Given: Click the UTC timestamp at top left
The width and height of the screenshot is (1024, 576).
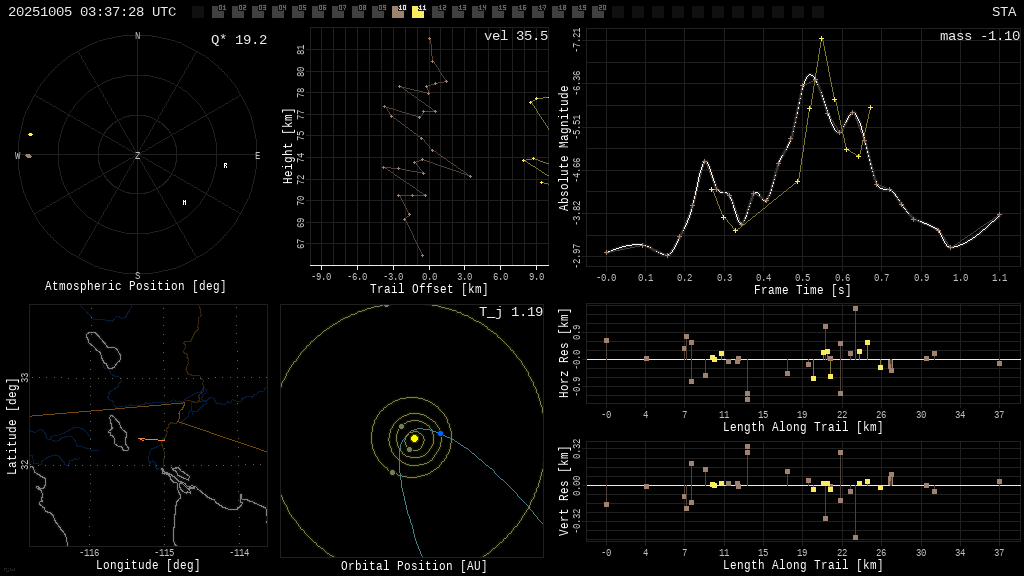Looking at the screenshot, I should 92,12.
